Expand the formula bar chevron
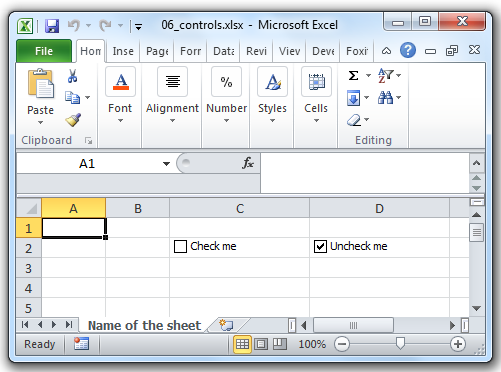Screen dimensions: 501x372 (x=477, y=163)
